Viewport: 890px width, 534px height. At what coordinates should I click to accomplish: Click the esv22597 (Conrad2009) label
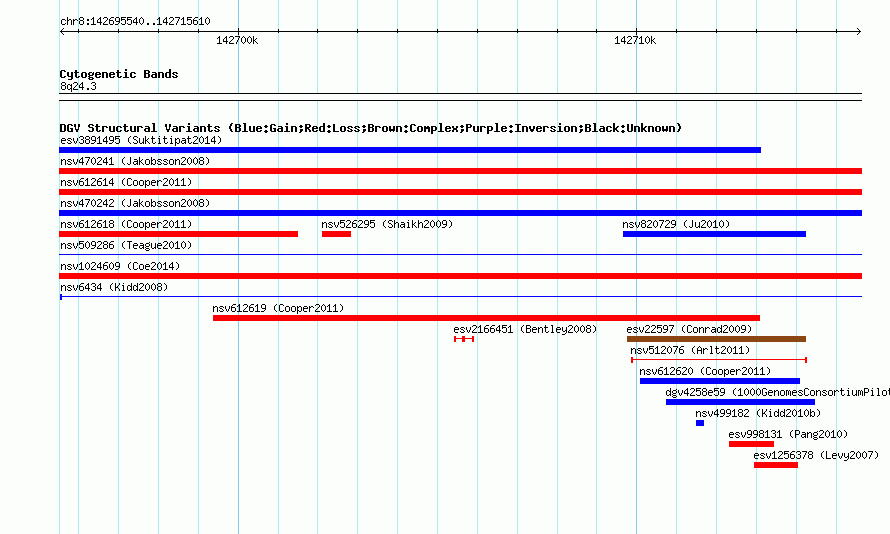click(689, 329)
